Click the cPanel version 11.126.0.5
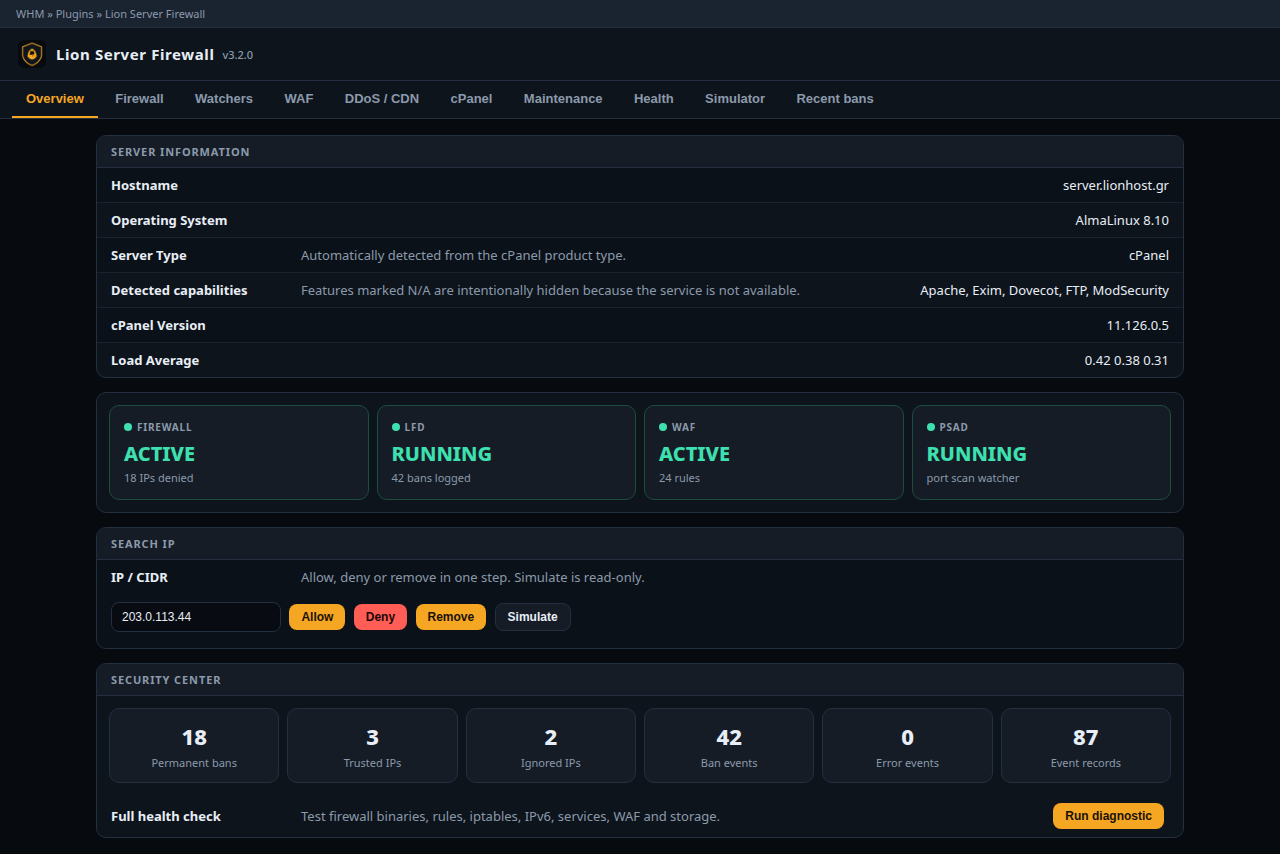 point(1138,326)
